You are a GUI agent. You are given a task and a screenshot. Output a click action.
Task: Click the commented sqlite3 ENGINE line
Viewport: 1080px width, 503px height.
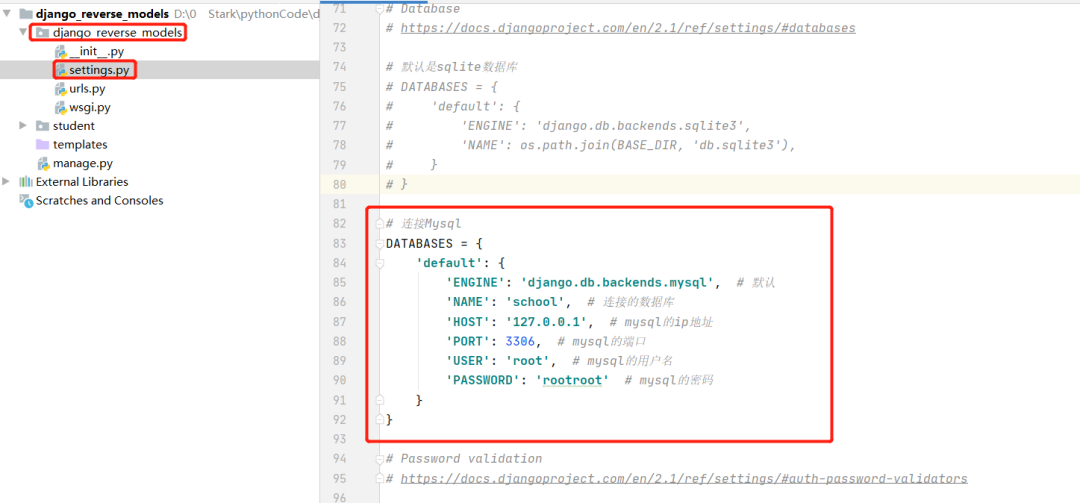(x=568, y=126)
